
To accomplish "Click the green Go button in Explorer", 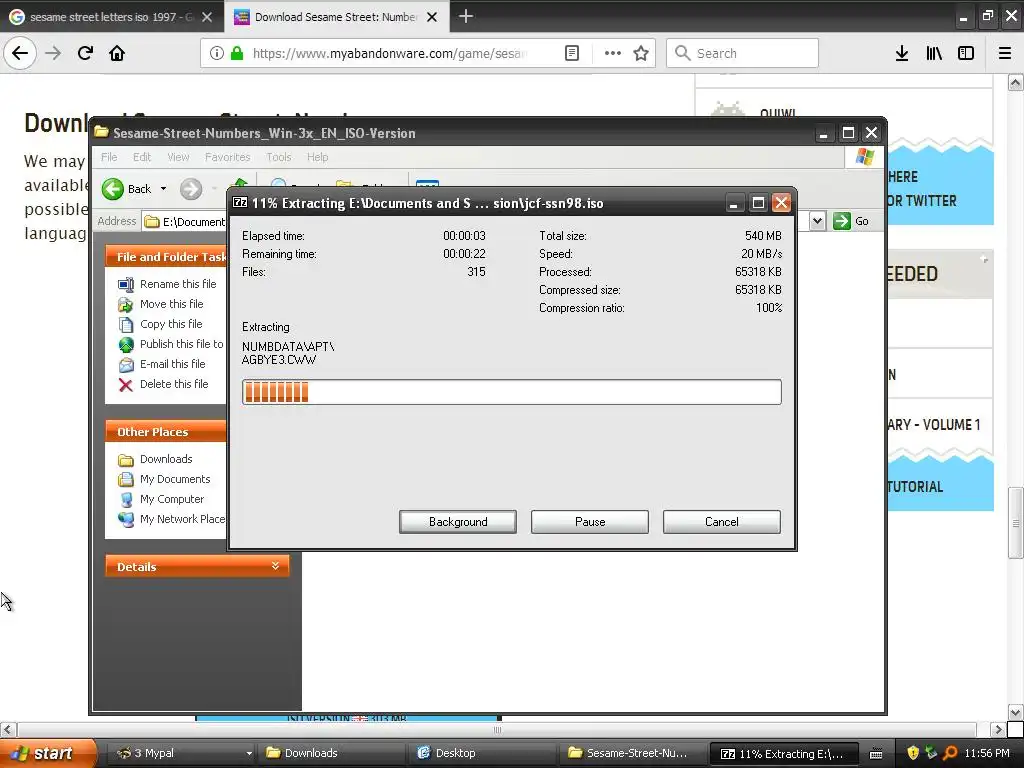I will (x=852, y=221).
